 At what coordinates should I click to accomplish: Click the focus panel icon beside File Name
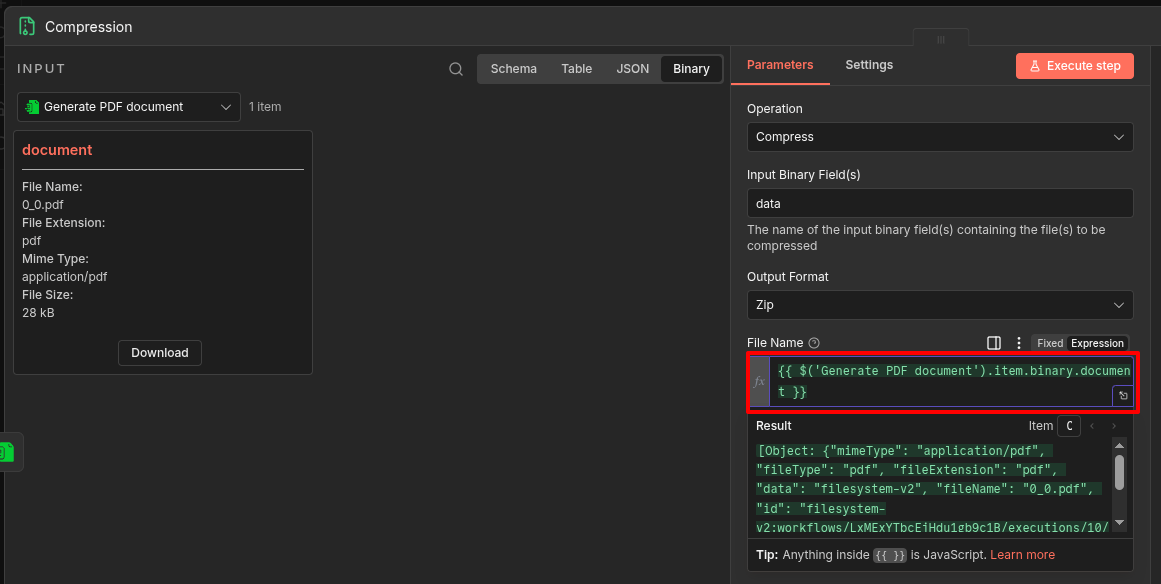pos(993,343)
